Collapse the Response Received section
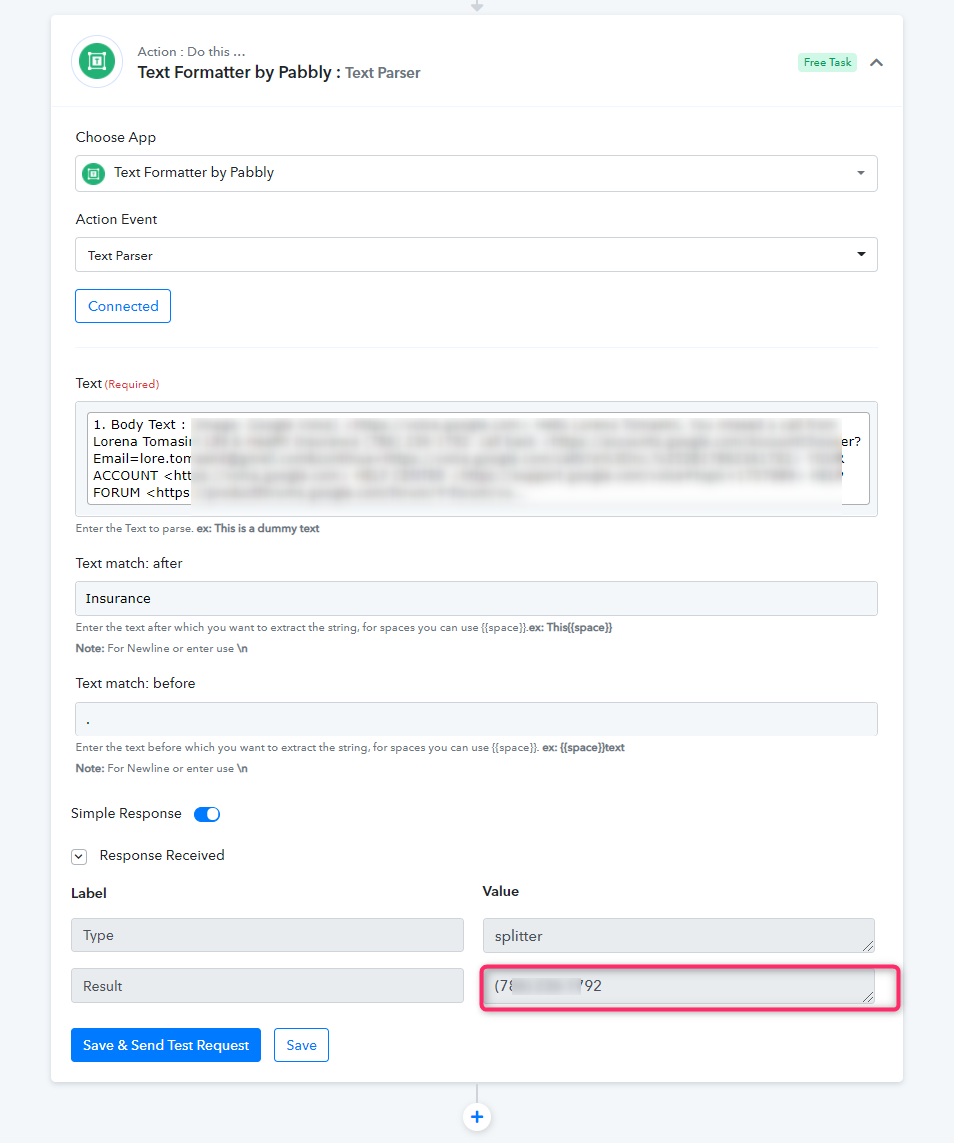 point(79,857)
